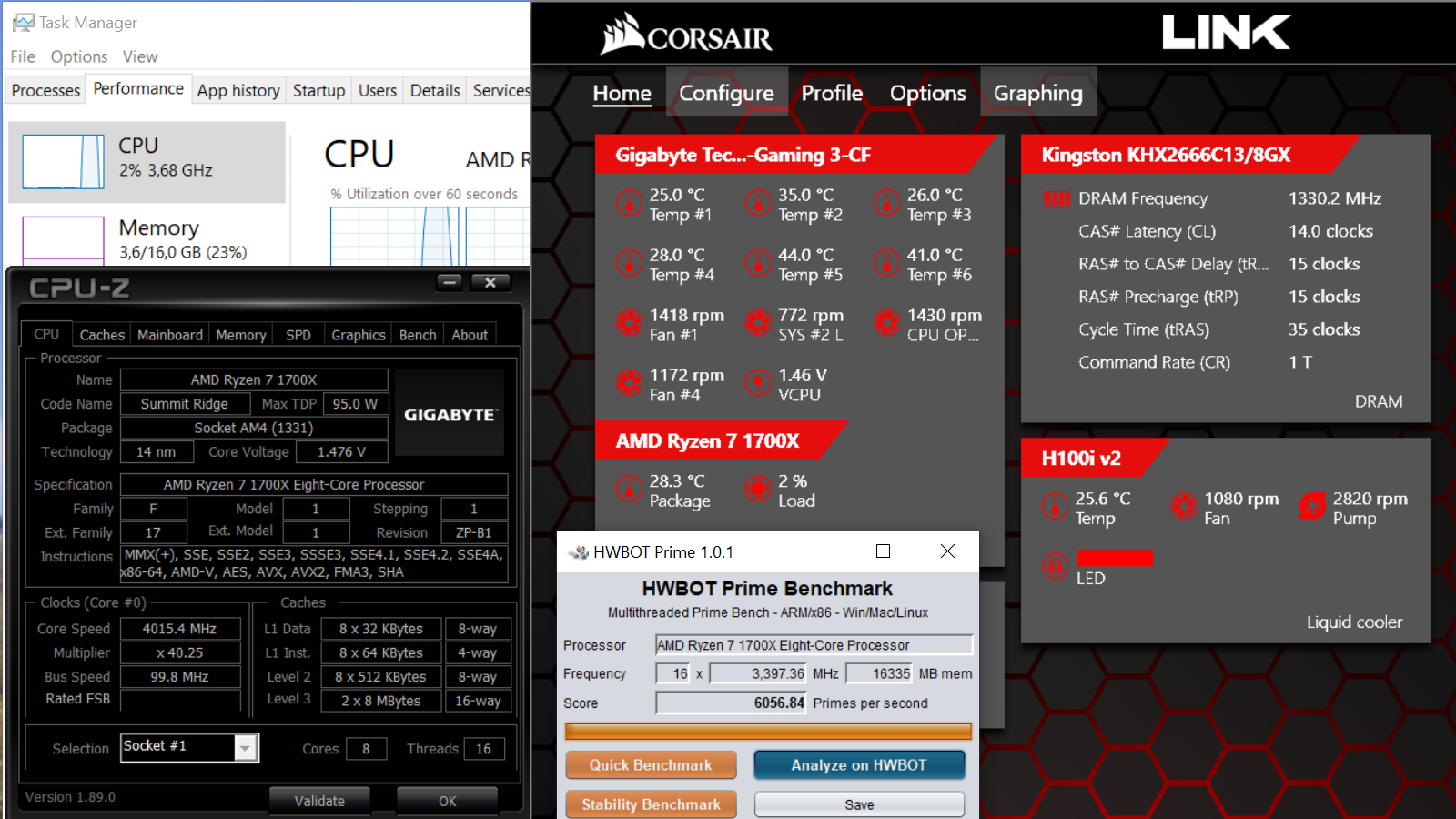Minimize the CPU-Z window
The height and width of the screenshot is (819, 1456).
point(450,282)
